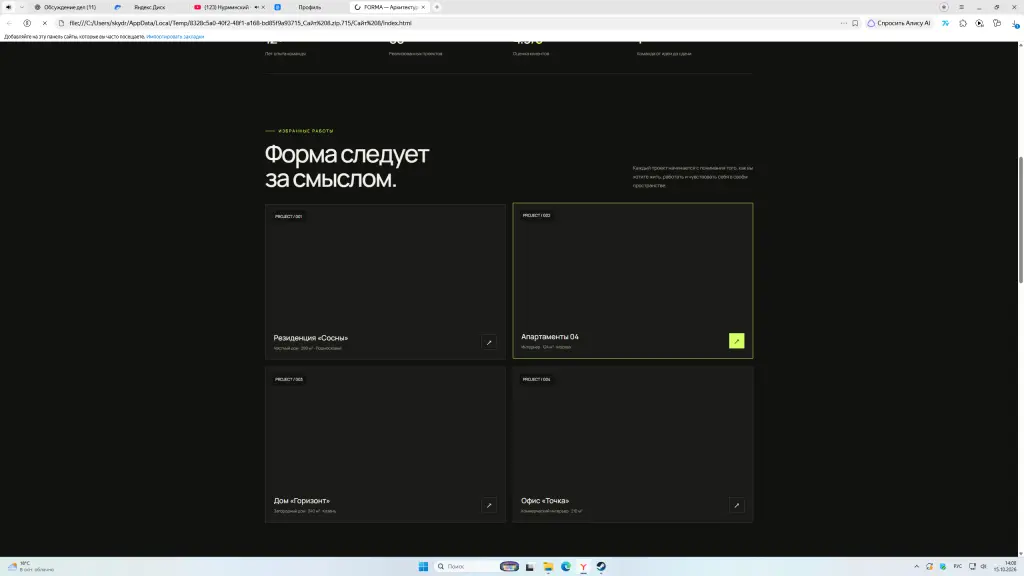Open the browser extensions puzzle icon
1024x576 pixels.
coord(963,23)
